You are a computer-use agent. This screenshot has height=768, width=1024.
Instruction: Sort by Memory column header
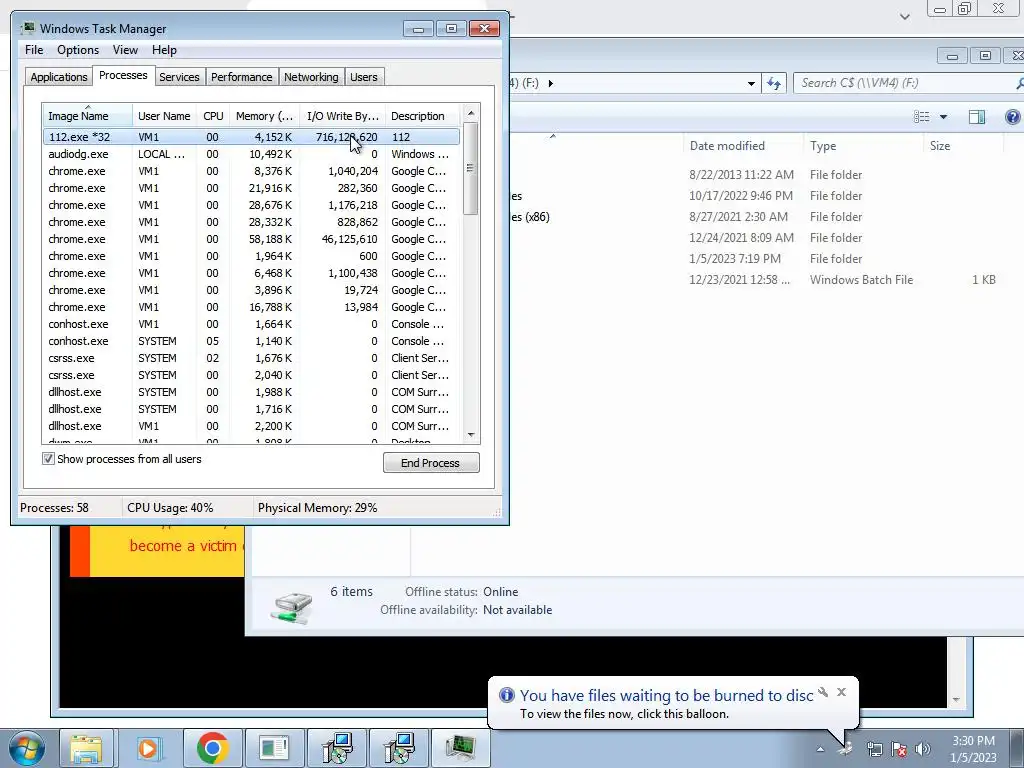pyautogui.click(x=264, y=116)
